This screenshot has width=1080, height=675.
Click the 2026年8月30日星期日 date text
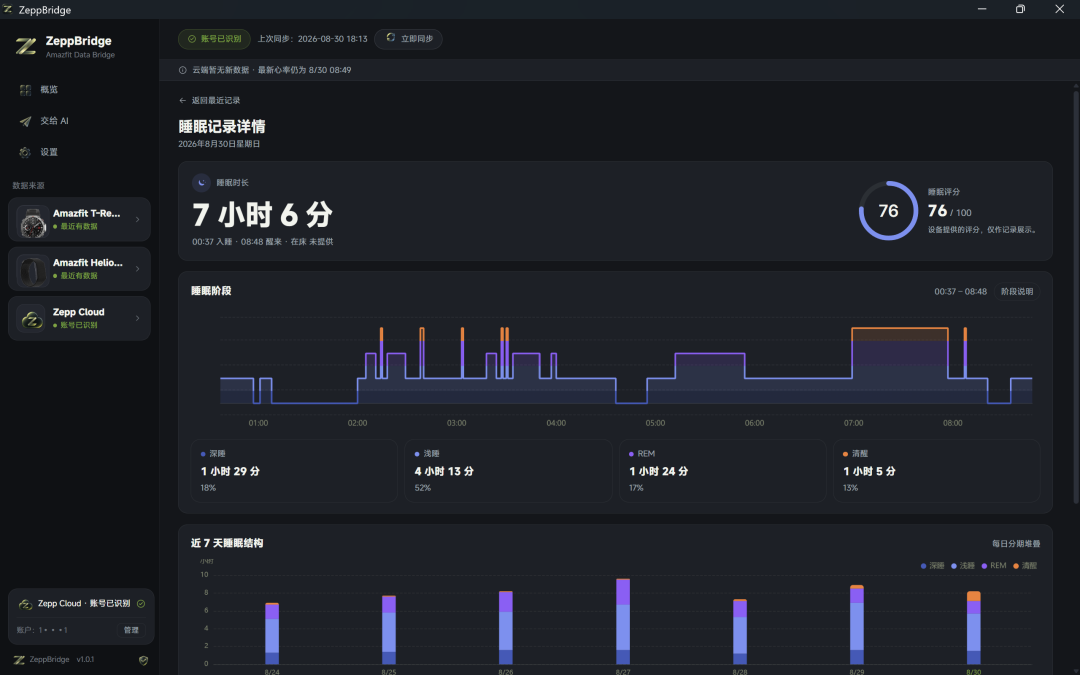(219, 145)
